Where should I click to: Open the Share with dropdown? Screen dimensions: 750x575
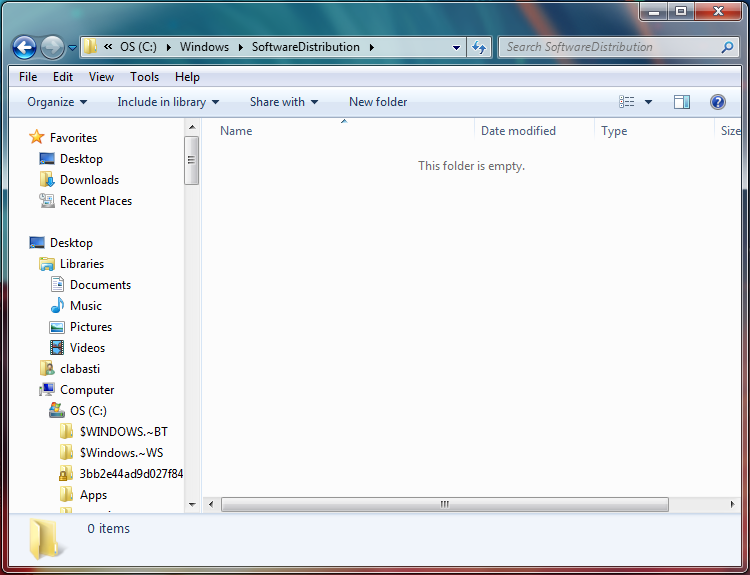[x=284, y=102]
